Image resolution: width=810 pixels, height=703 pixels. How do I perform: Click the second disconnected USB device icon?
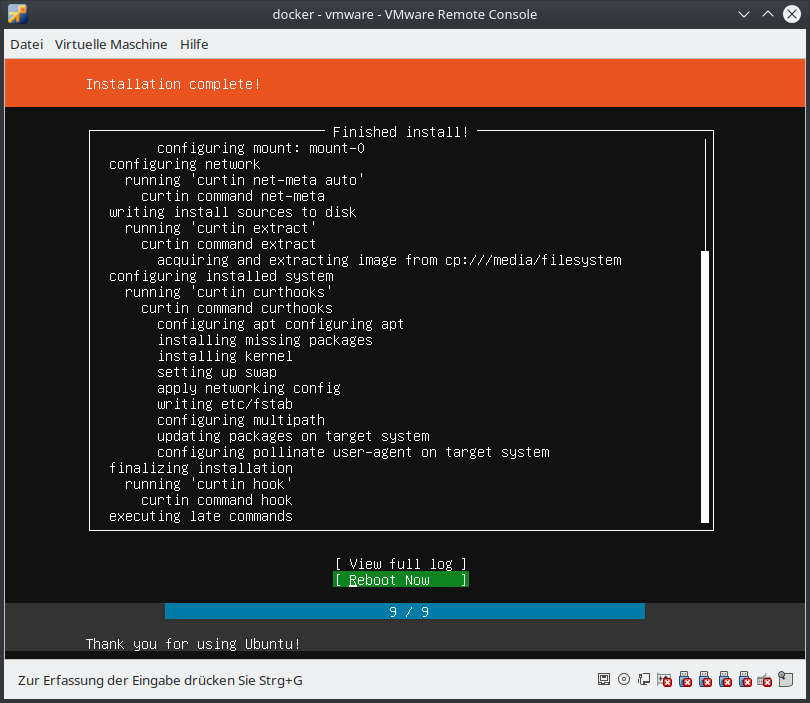(x=704, y=680)
